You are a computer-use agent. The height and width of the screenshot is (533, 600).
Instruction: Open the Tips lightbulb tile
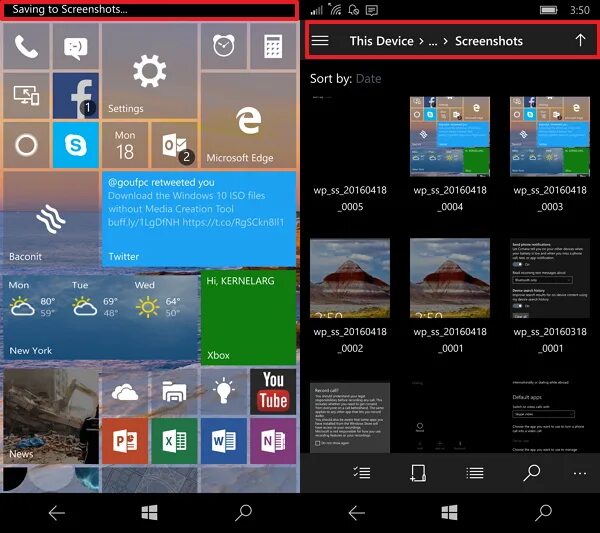224,392
